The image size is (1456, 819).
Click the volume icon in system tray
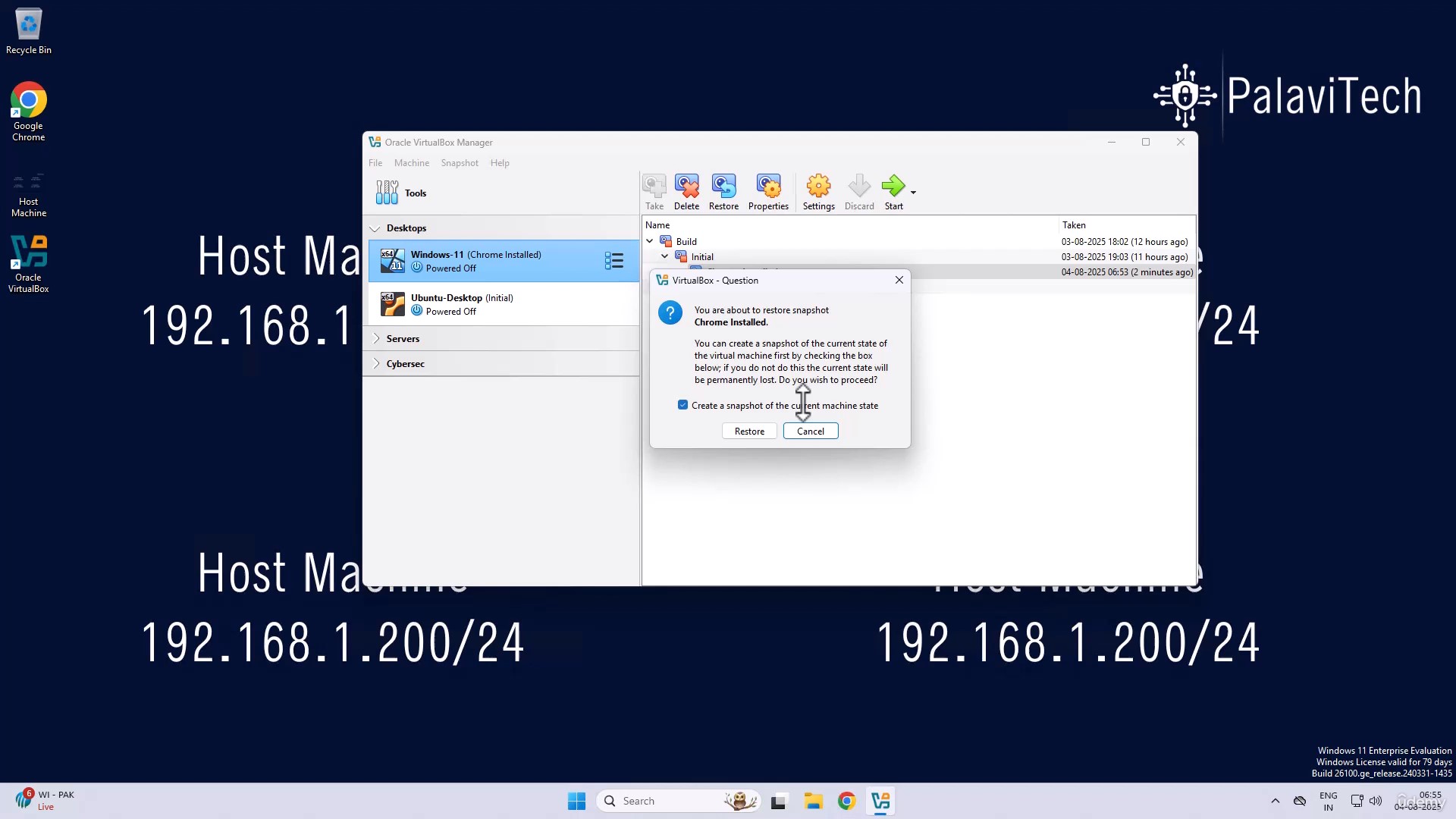(x=1376, y=801)
